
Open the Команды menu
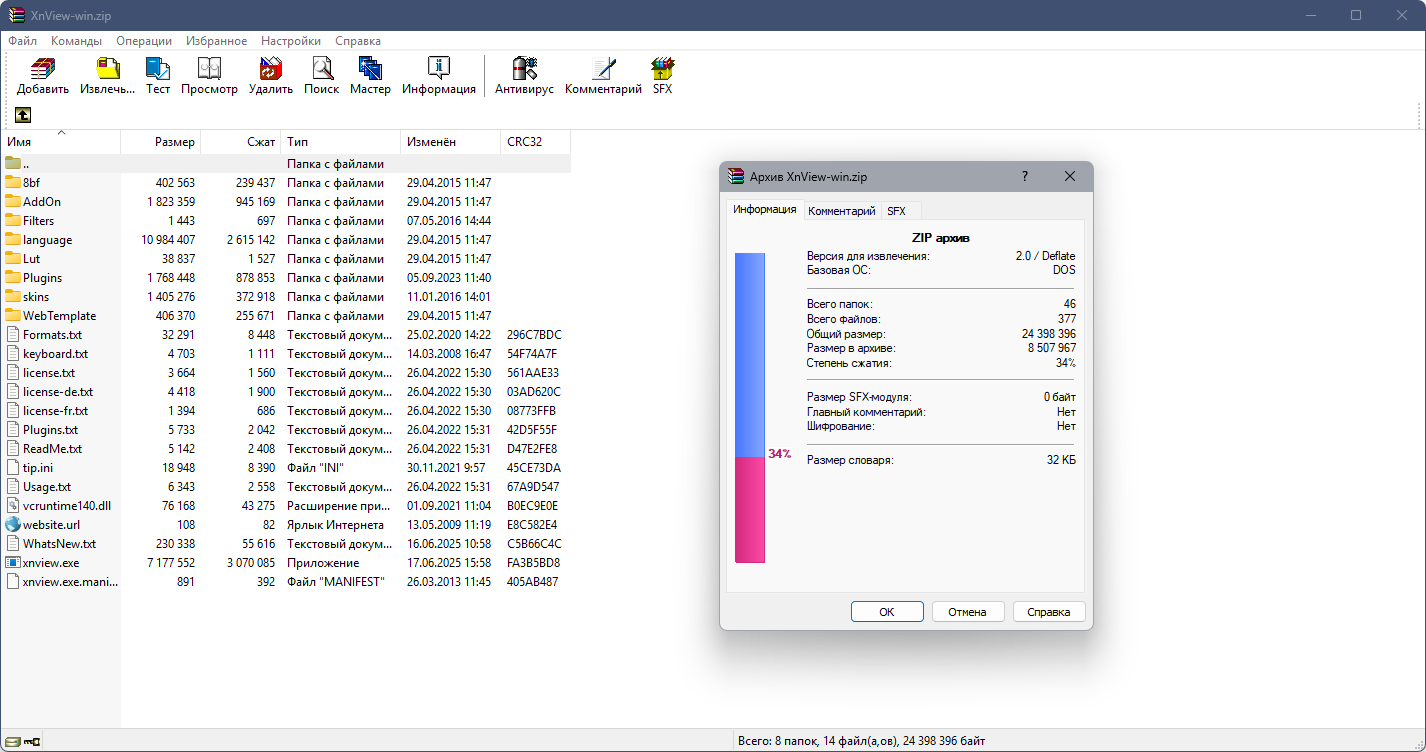(x=76, y=41)
